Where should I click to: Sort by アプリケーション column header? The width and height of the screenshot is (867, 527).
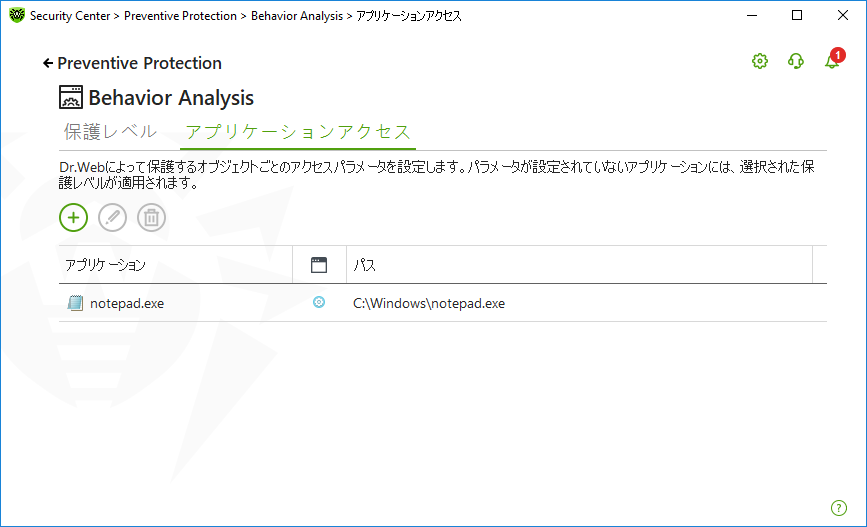tap(175, 265)
